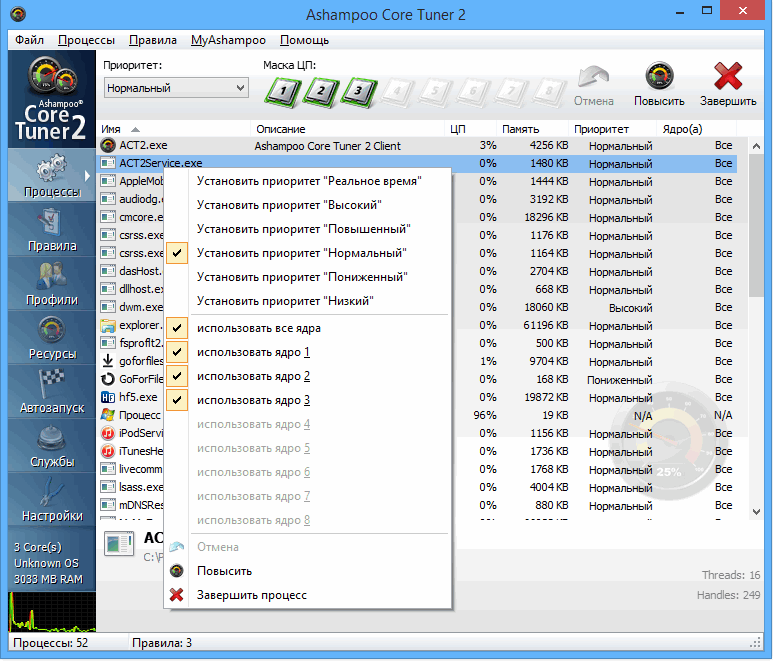The image size is (773, 661).
Task: Open the Файл menu
Action: [x=29, y=40]
